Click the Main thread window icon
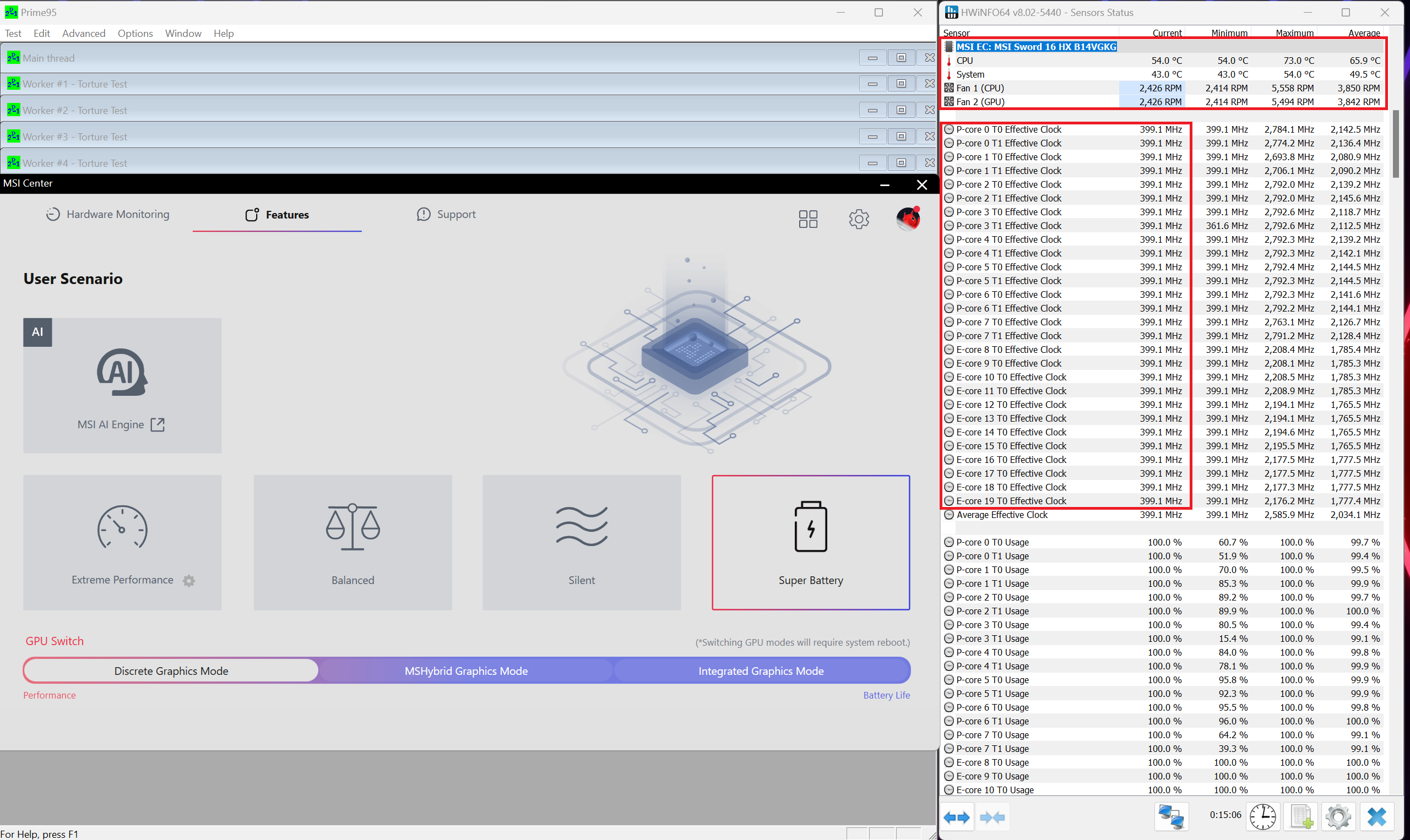Screen dimensions: 1410x840 (x=14, y=58)
